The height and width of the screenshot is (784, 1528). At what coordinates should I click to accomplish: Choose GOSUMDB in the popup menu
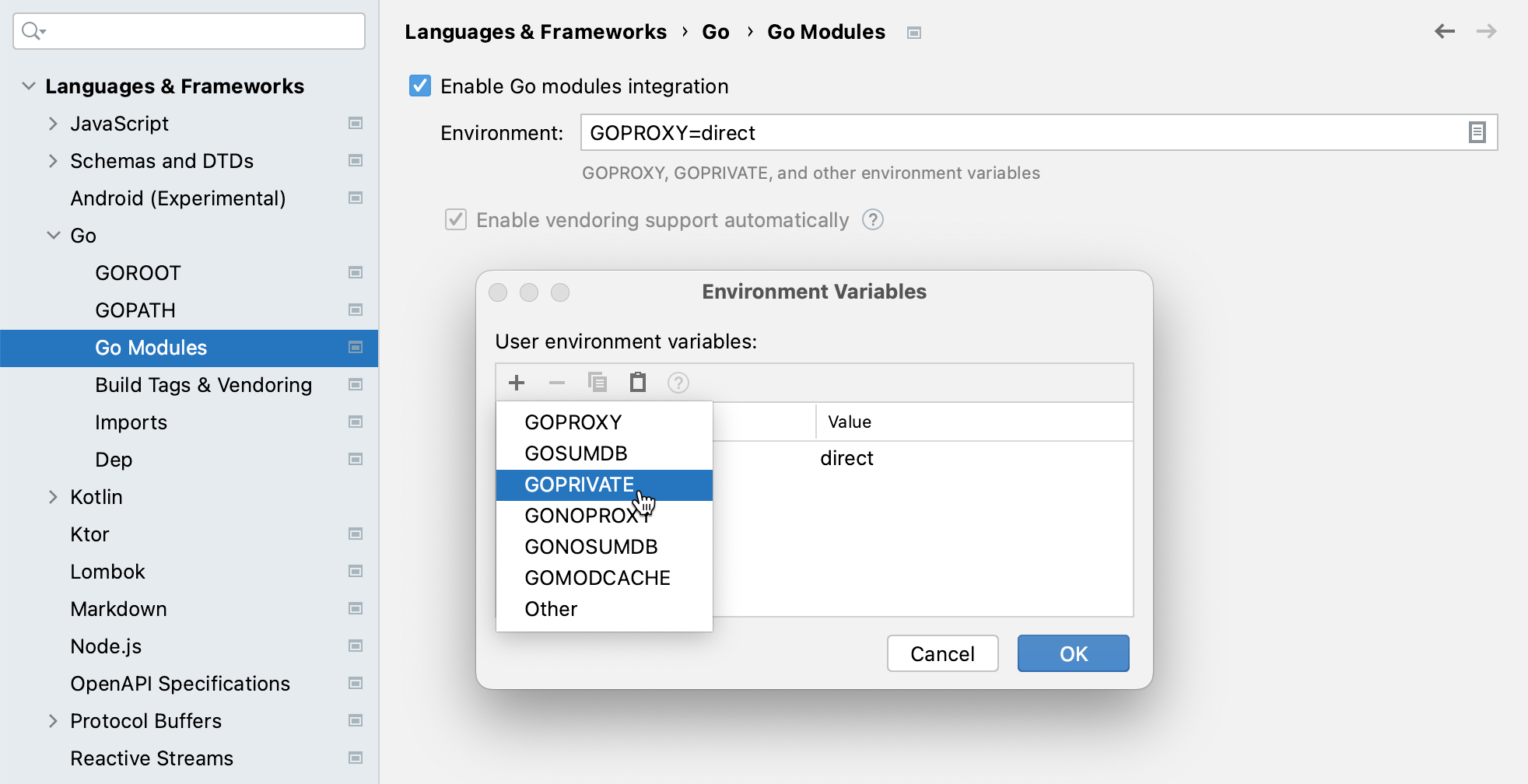[x=576, y=453]
